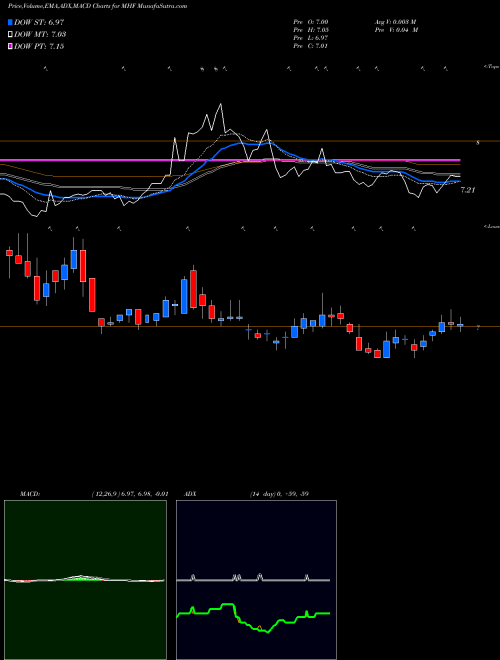Image resolution: width=500 pixels, height=660 pixels.
Task: Click the last candlestick on the right
Action: 460,325
